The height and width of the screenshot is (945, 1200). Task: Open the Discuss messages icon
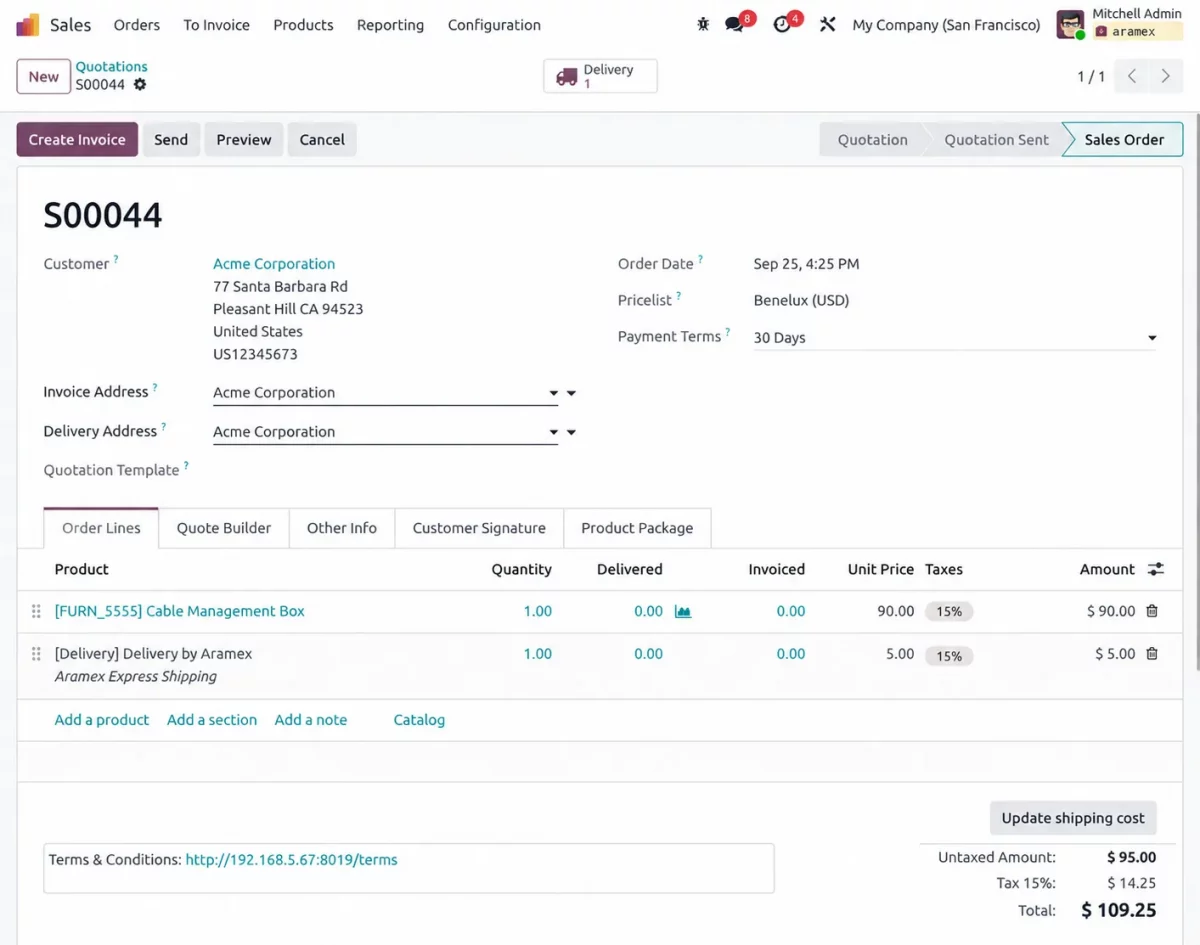point(735,25)
